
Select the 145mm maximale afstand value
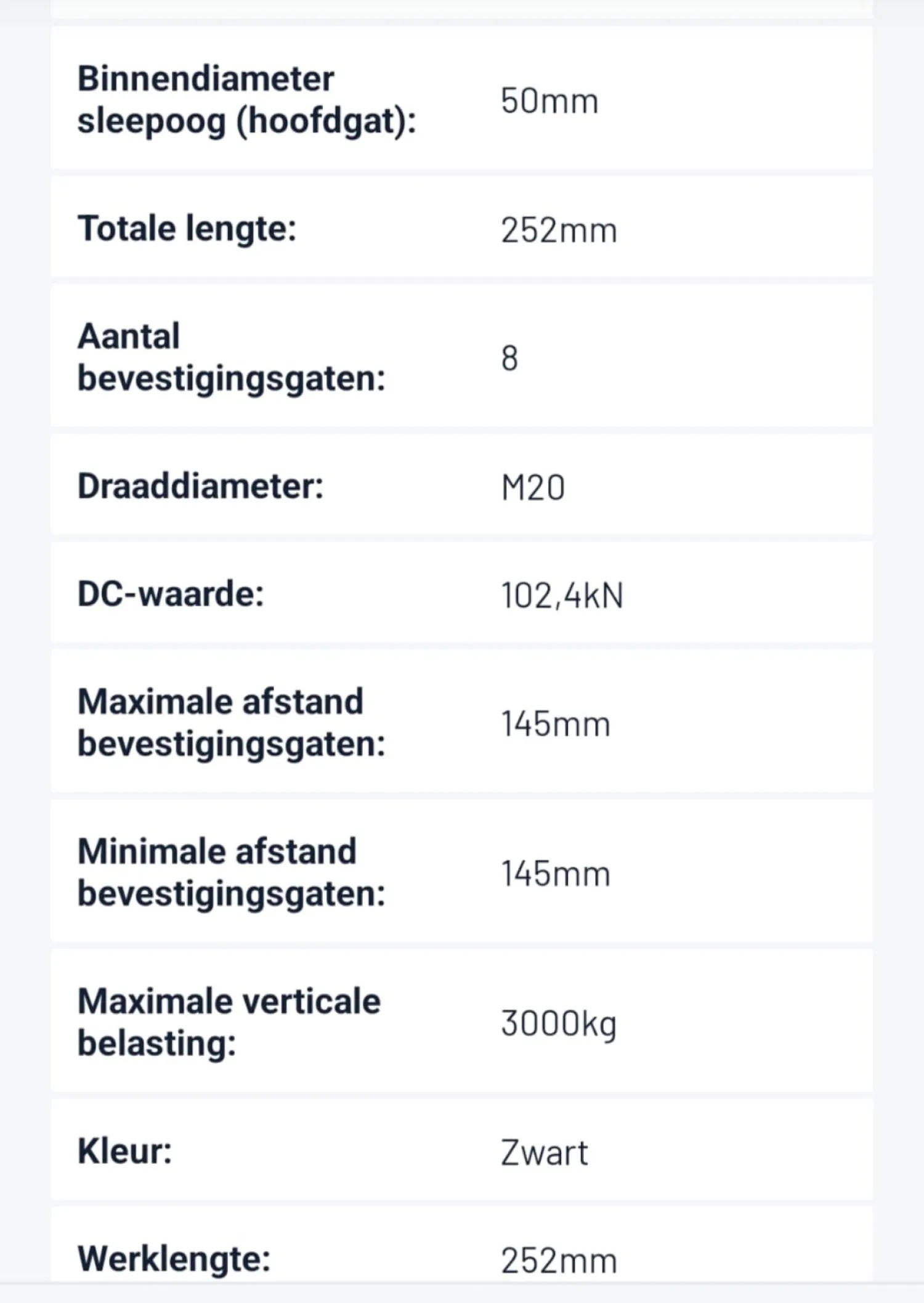555,724
